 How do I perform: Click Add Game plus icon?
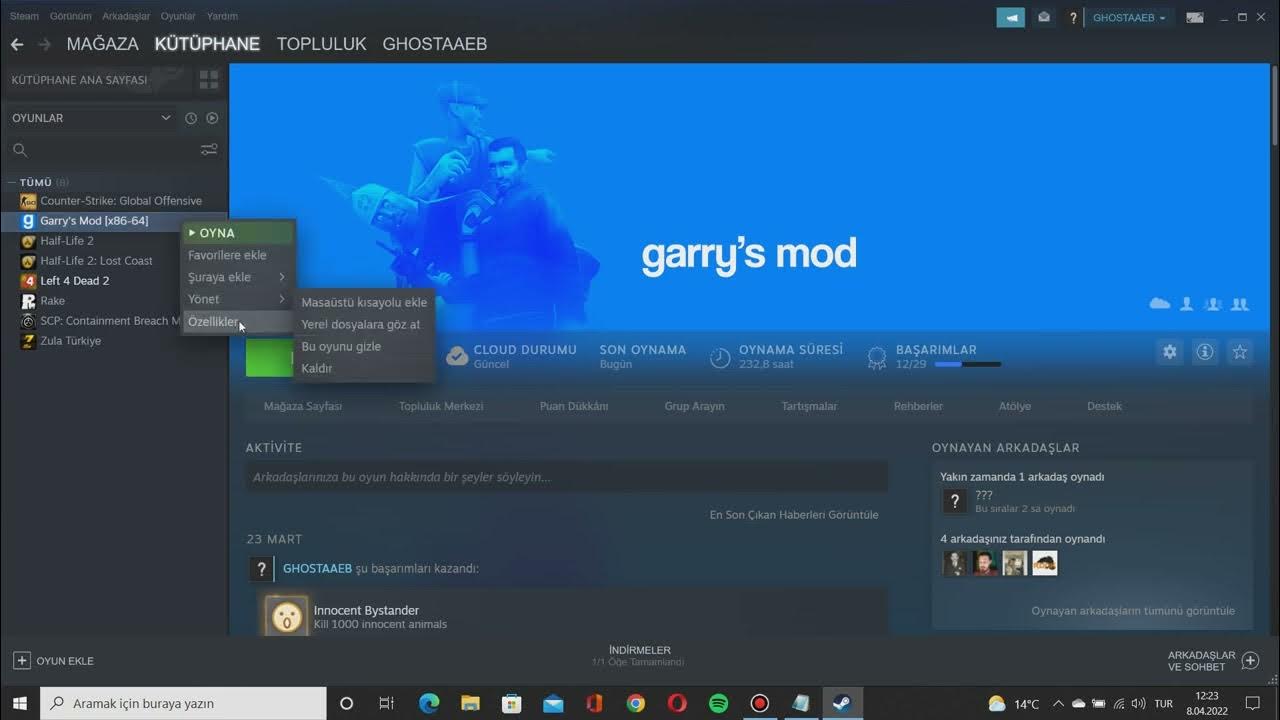(x=22, y=661)
